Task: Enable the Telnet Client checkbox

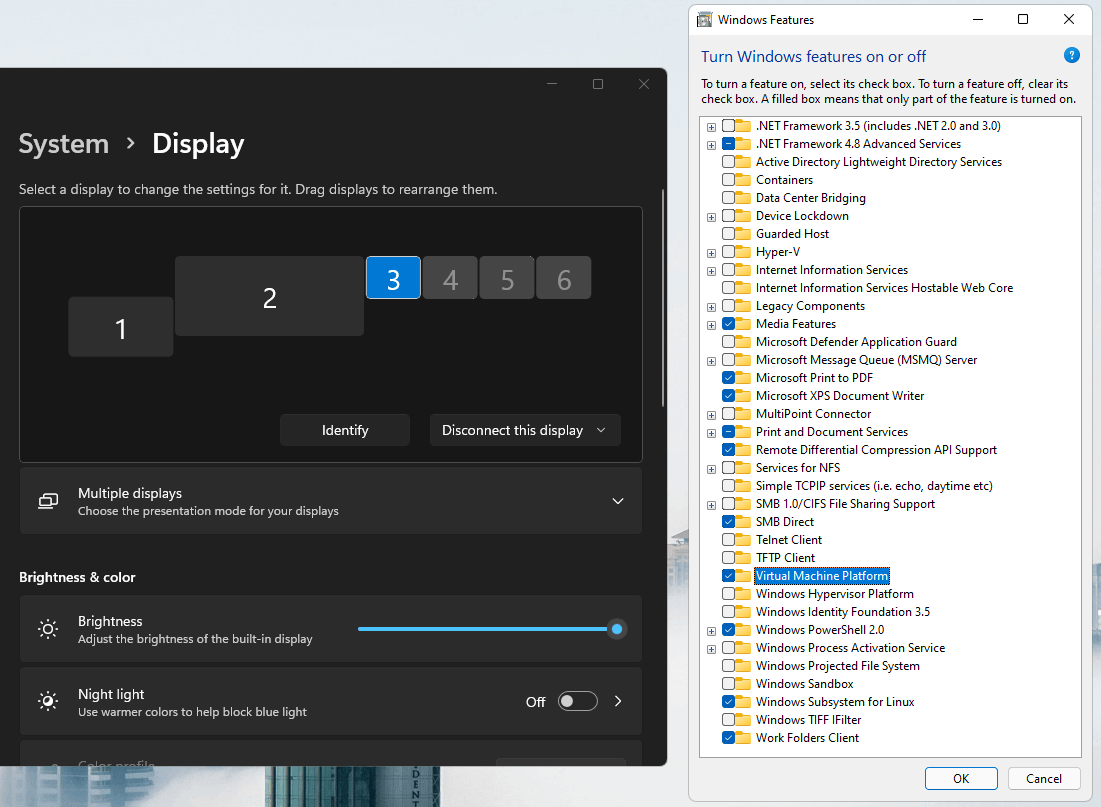Action: tap(728, 540)
